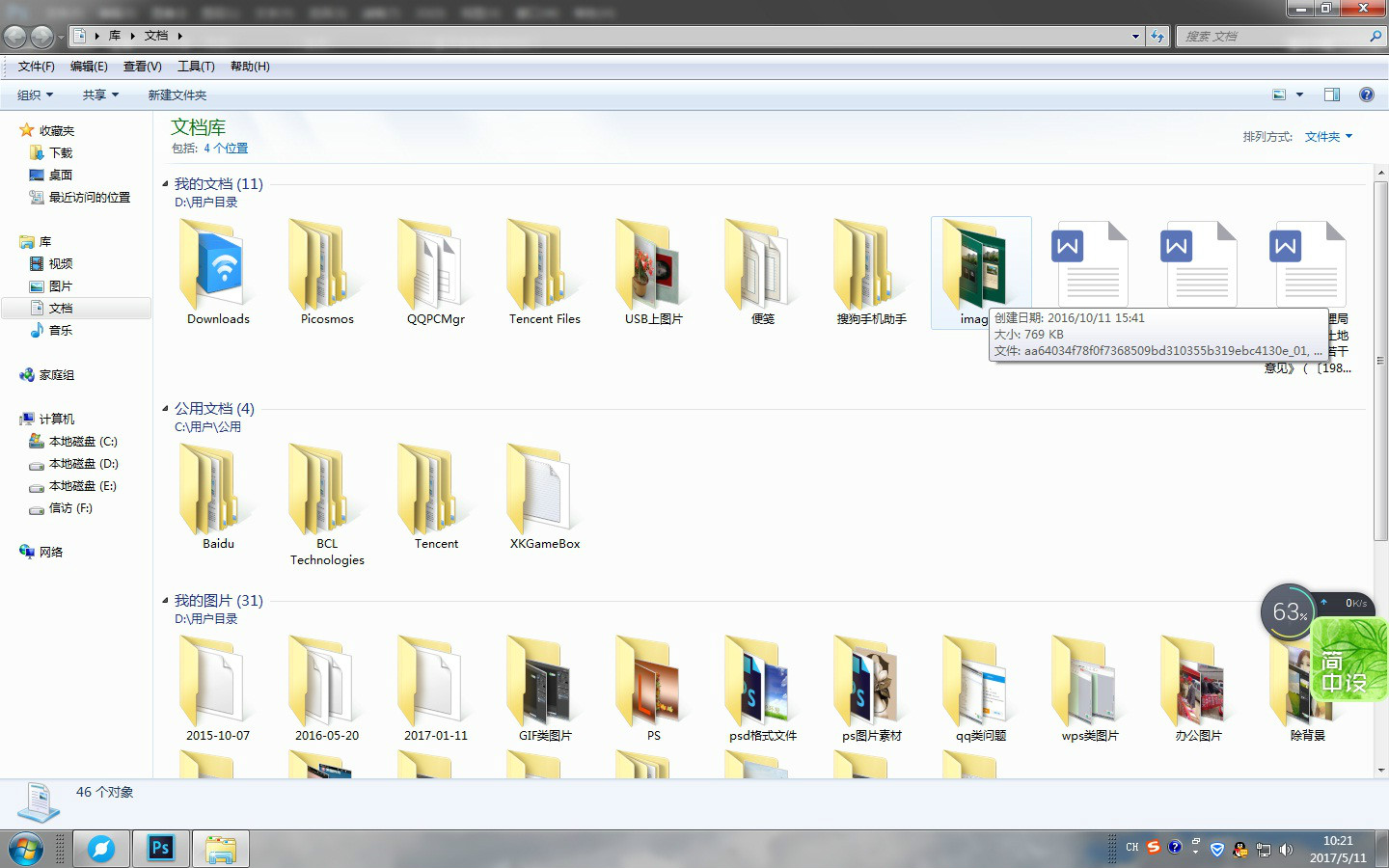The width and height of the screenshot is (1389, 868).
Task: Open the 帮助(H) menu
Action: (250, 67)
